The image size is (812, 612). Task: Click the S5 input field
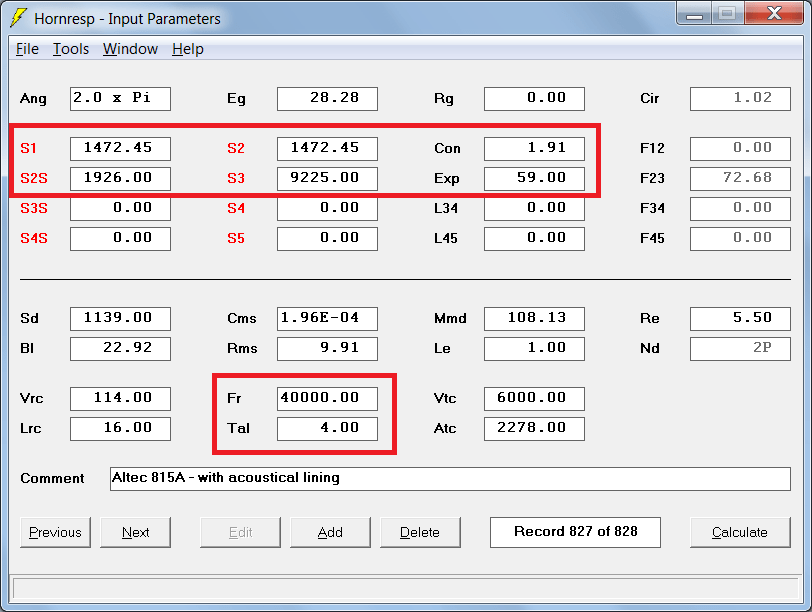tap(327, 239)
